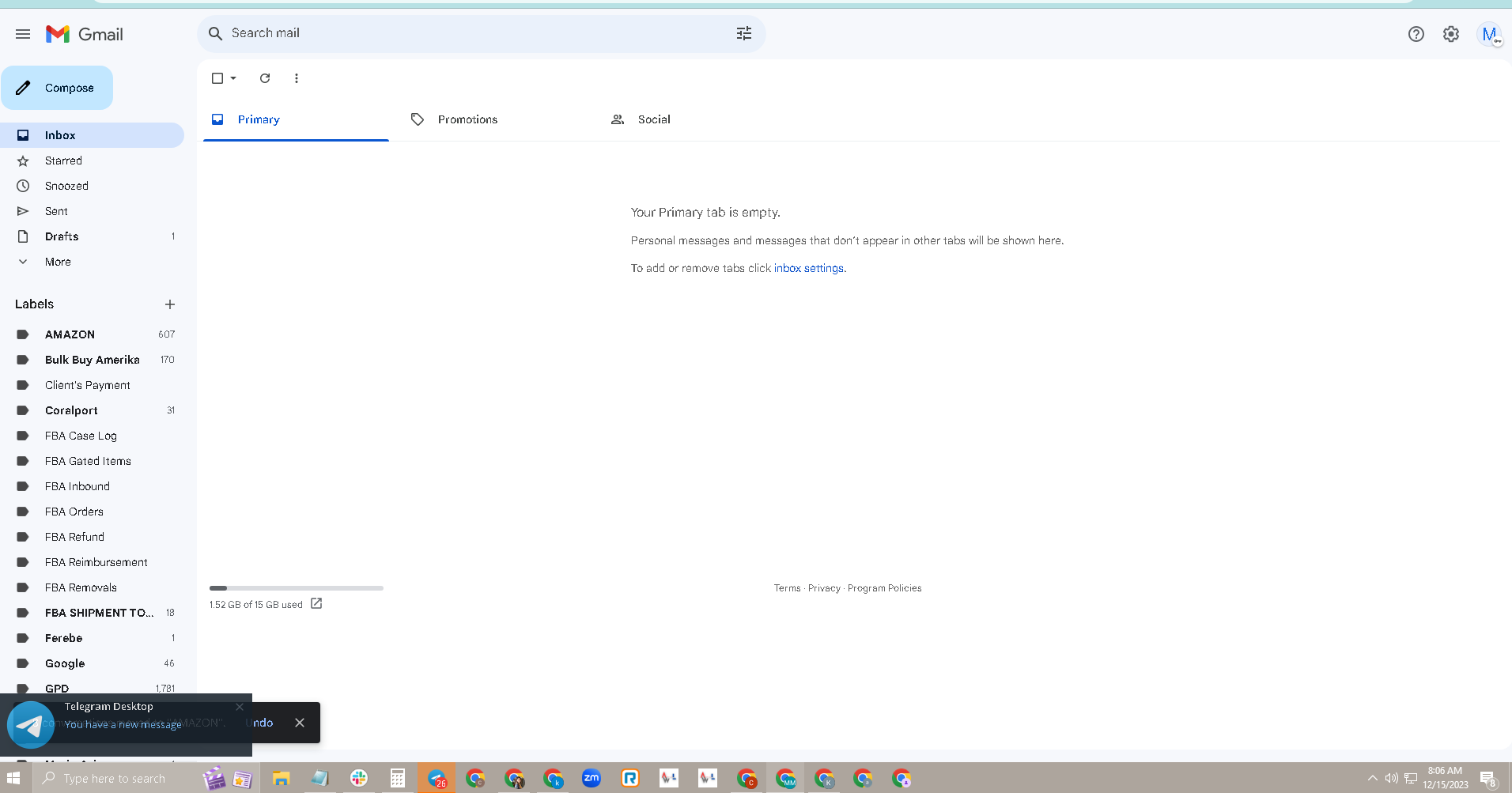This screenshot has height=793, width=1512.
Task: Open the FBA SHIPMENT TO... label
Action: pyautogui.click(x=92, y=613)
